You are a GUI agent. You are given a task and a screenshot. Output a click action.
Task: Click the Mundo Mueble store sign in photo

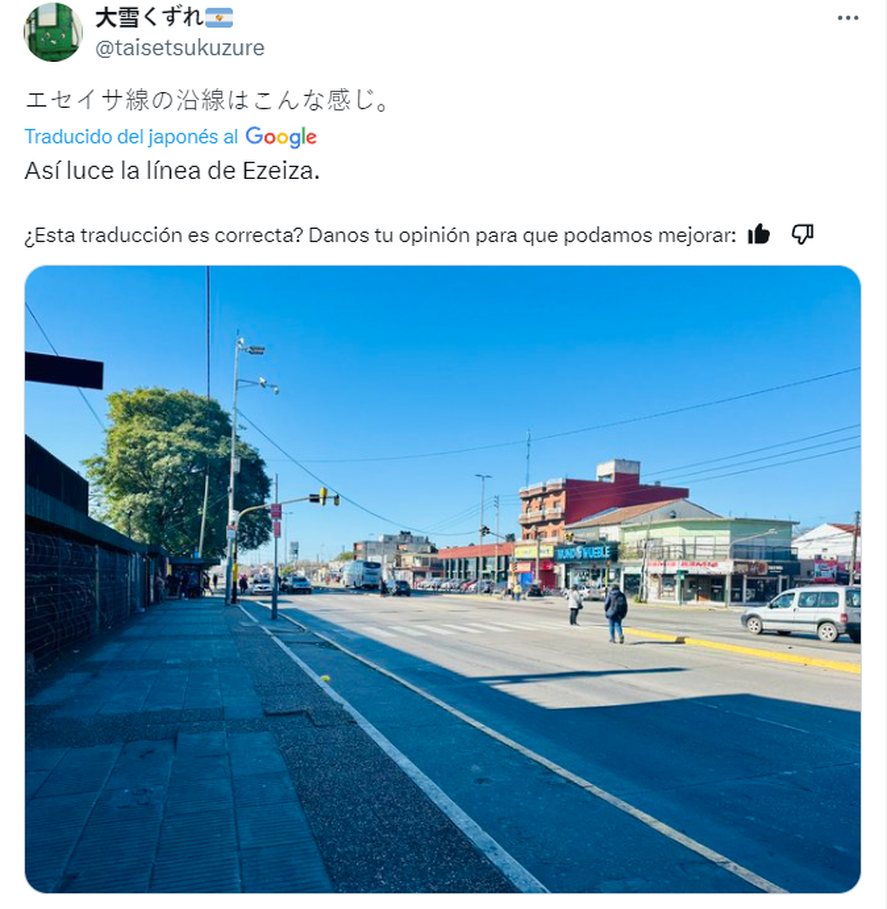coord(586,553)
